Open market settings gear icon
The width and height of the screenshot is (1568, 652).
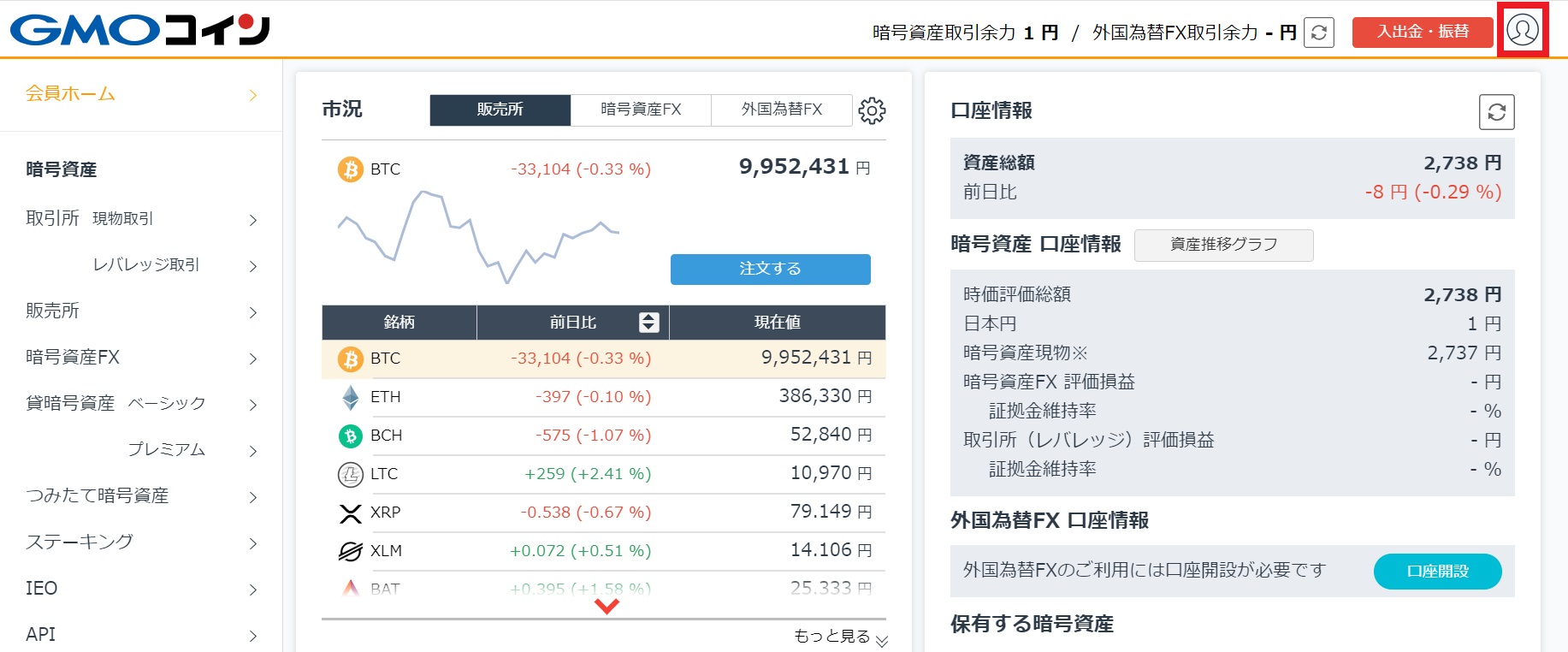click(x=872, y=110)
